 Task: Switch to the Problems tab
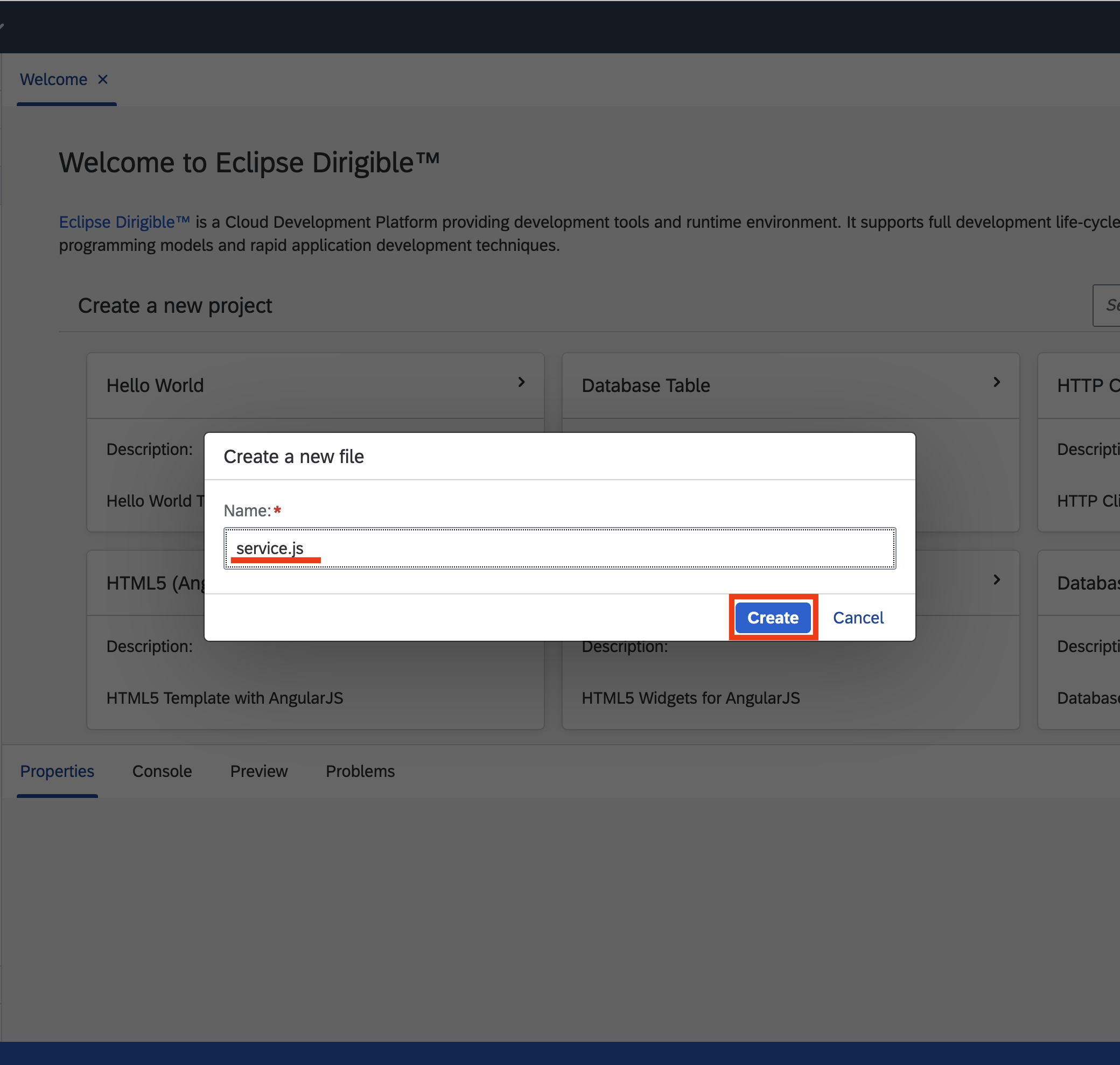point(359,771)
